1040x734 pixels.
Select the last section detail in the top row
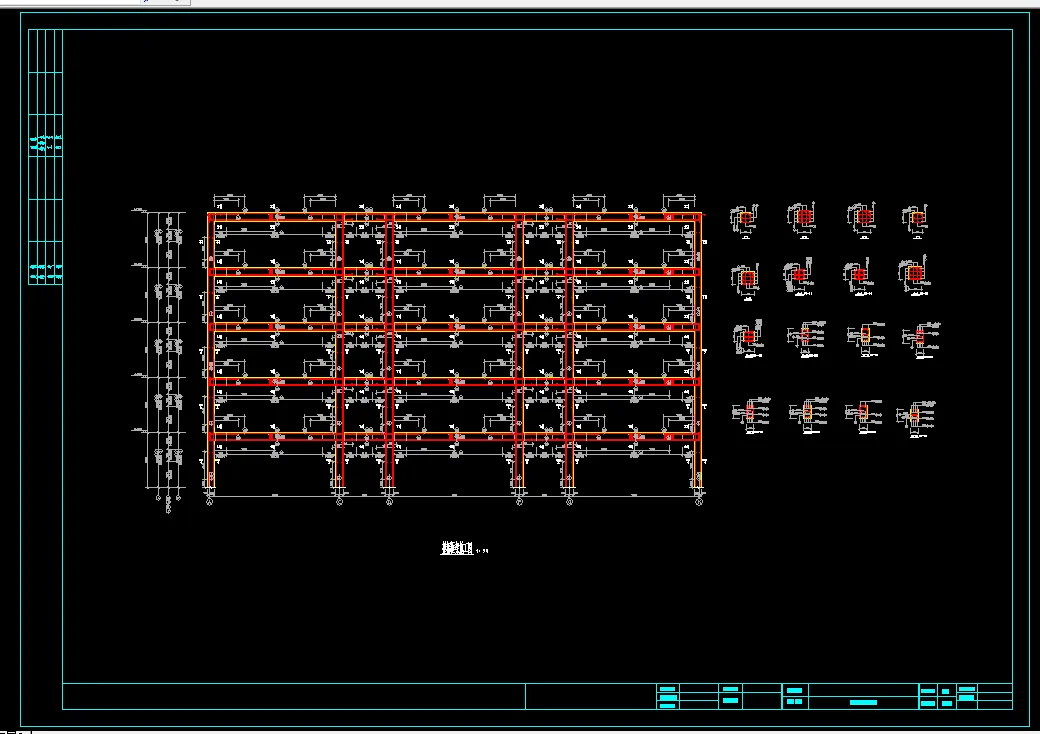(x=916, y=221)
